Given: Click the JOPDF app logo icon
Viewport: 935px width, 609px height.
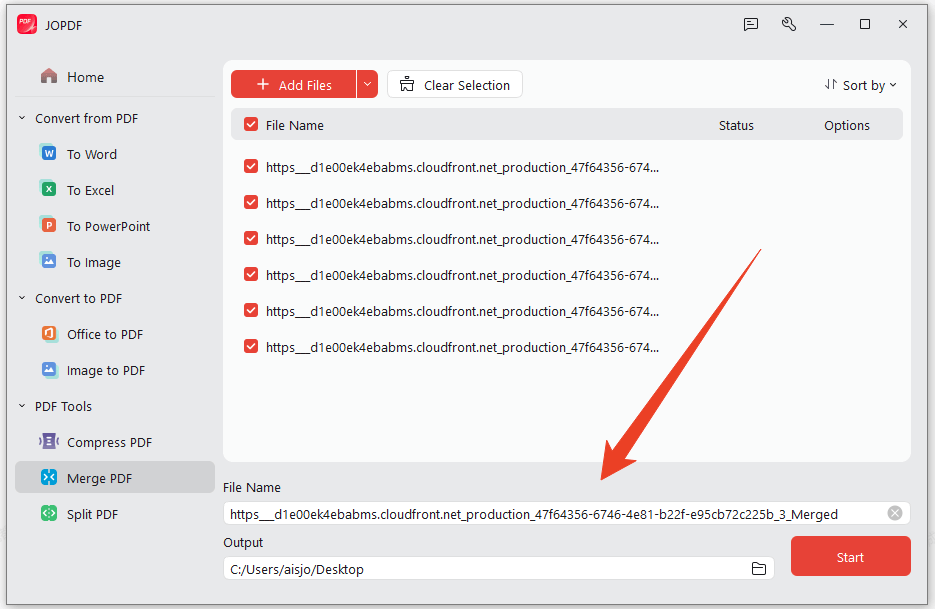Looking at the screenshot, I should pyautogui.click(x=27, y=24).
